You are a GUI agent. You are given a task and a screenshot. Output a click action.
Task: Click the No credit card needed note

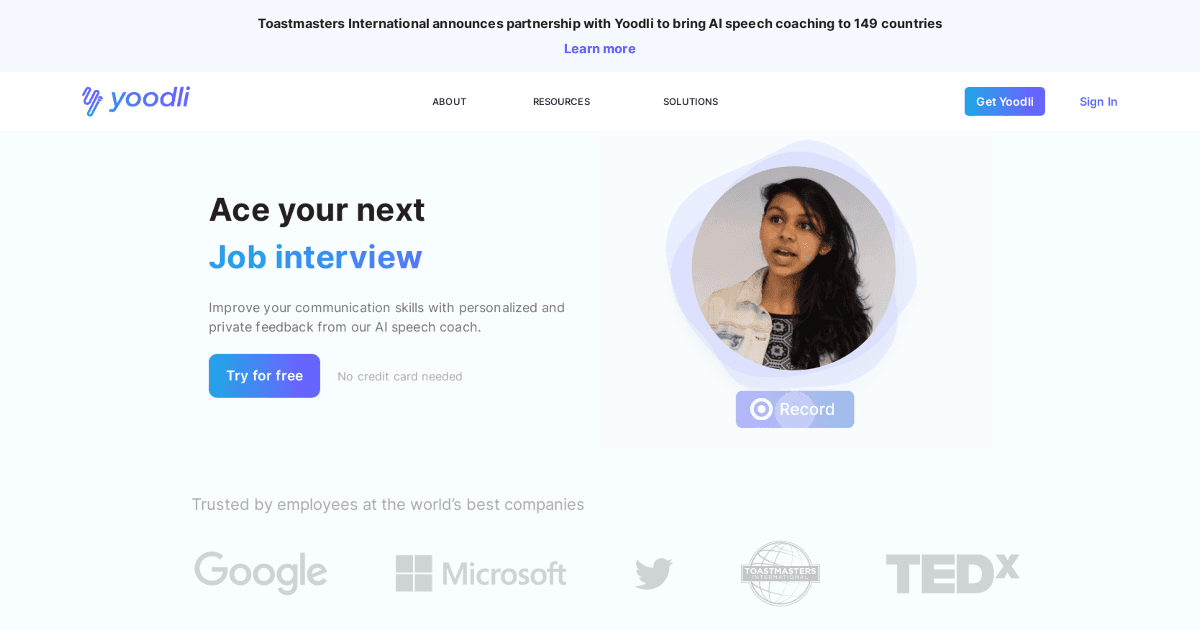click(400, 377)
